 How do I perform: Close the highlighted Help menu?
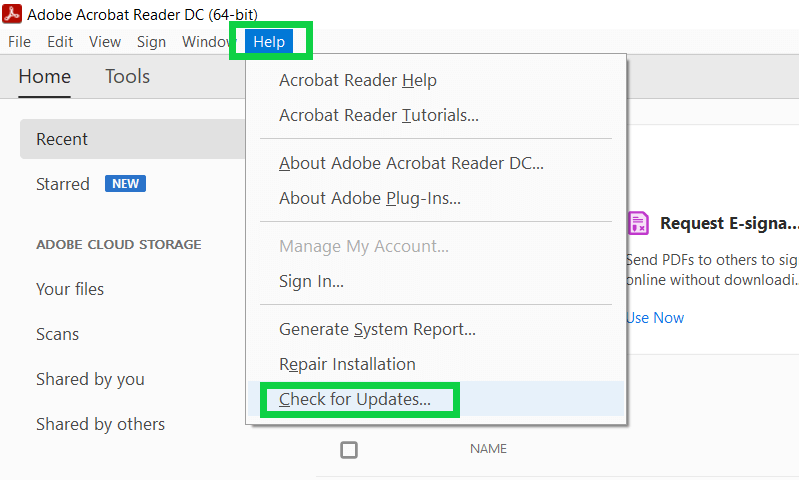point(269,42)
